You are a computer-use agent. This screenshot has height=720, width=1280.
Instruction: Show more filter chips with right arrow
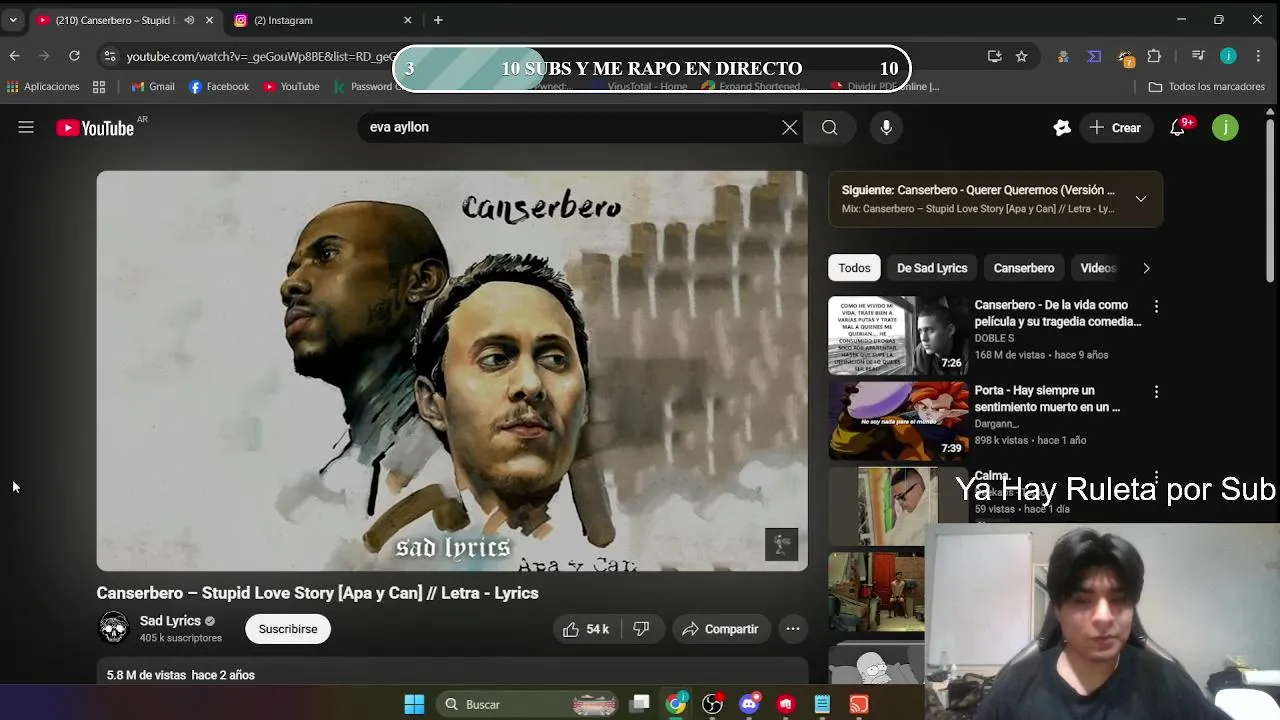pyautogui.click(x=1146, y=268)
